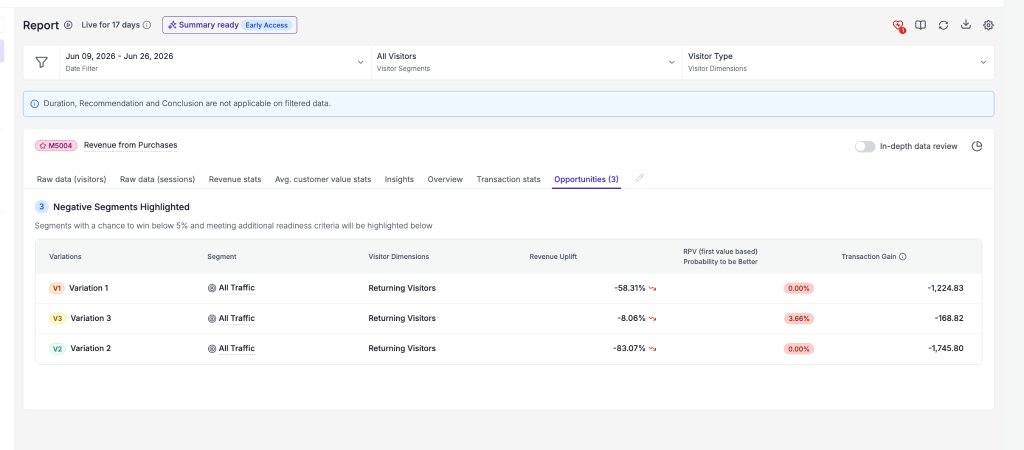
Task: Click the M5004 metric badge
Action: tap(56, 146)
